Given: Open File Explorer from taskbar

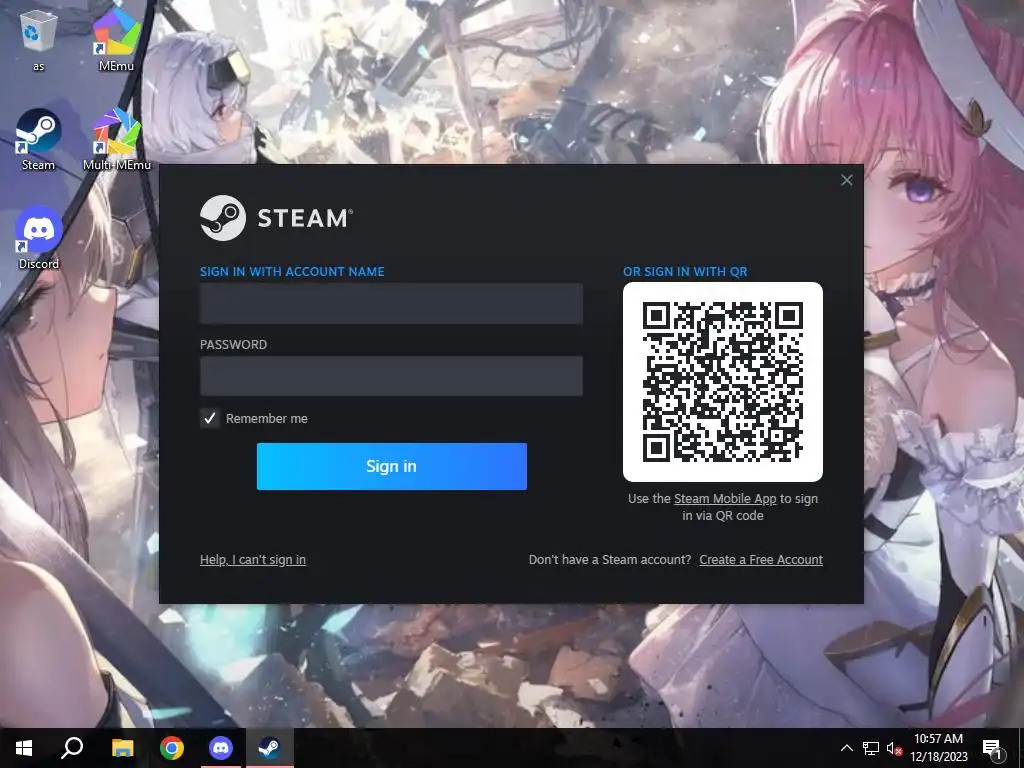Looking at the screenshot, I should 122,748.
